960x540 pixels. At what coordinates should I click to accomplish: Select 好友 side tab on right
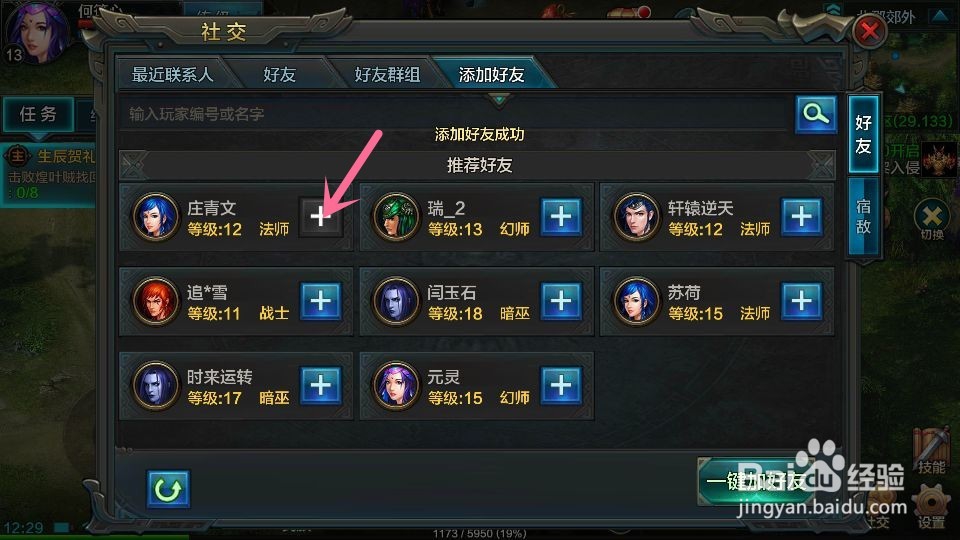point(863,135)
